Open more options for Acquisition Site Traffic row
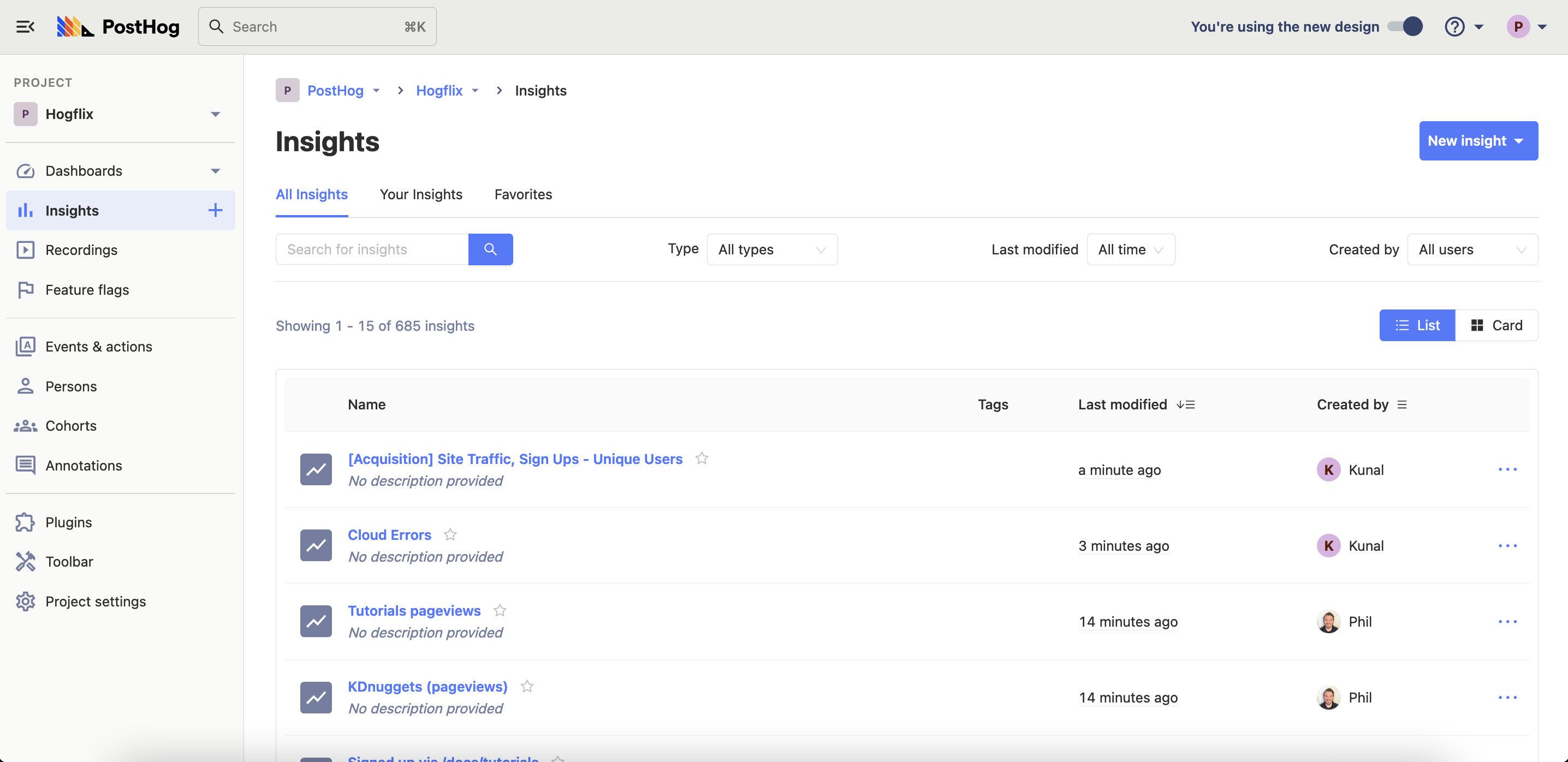This screenshot has width=1568, height=762. pos(1507,469)
